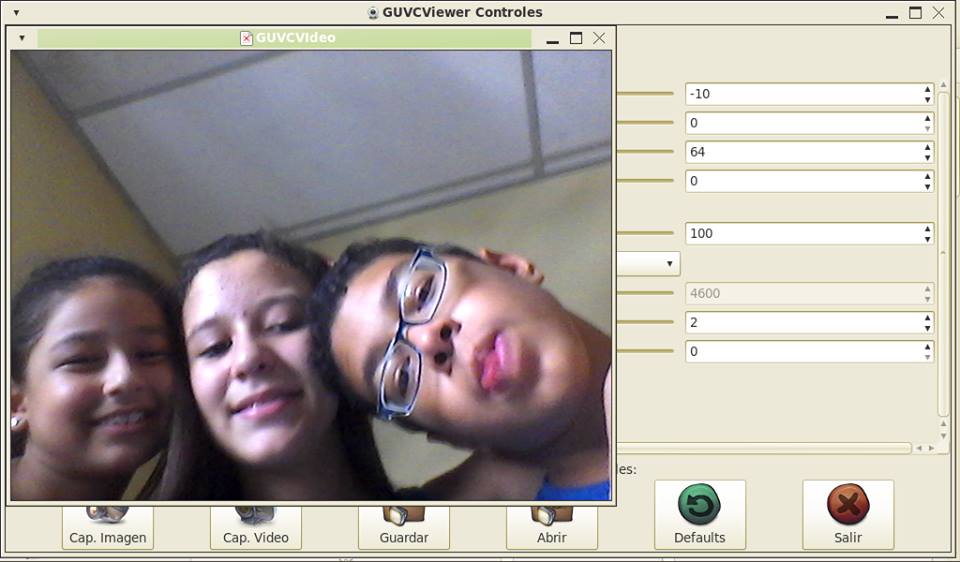Close the GUVCVideo window
Image resolution: width=960 pixels, height=562 pixels.
[599, 38]
